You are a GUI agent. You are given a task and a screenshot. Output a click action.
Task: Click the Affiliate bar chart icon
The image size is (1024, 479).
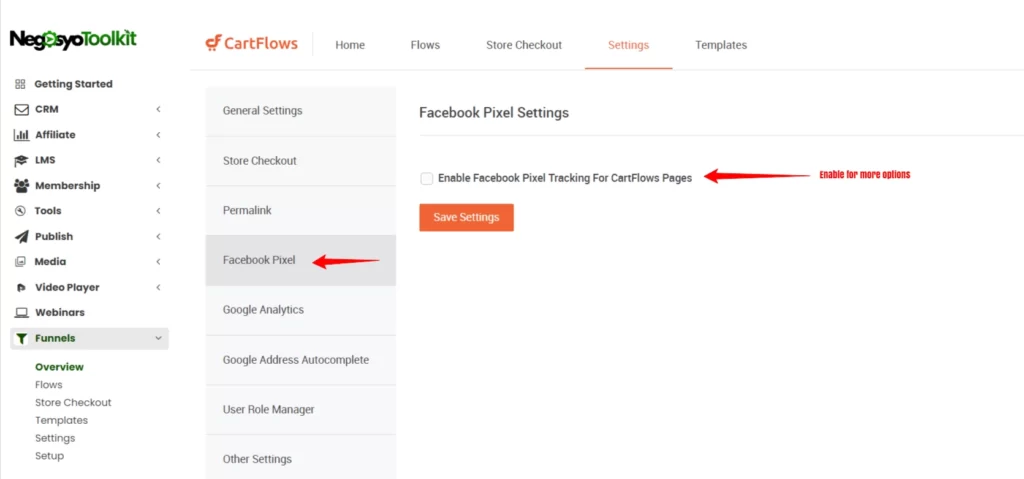coord(21,135)
